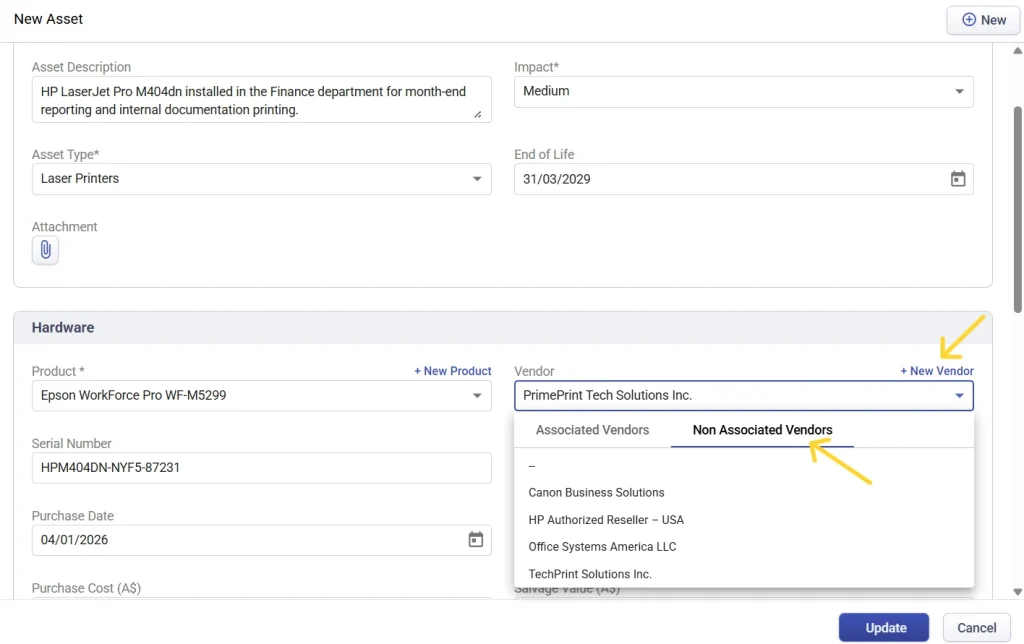Click the Purchase Date date field
1024x644 pixels.
[261, 540]
